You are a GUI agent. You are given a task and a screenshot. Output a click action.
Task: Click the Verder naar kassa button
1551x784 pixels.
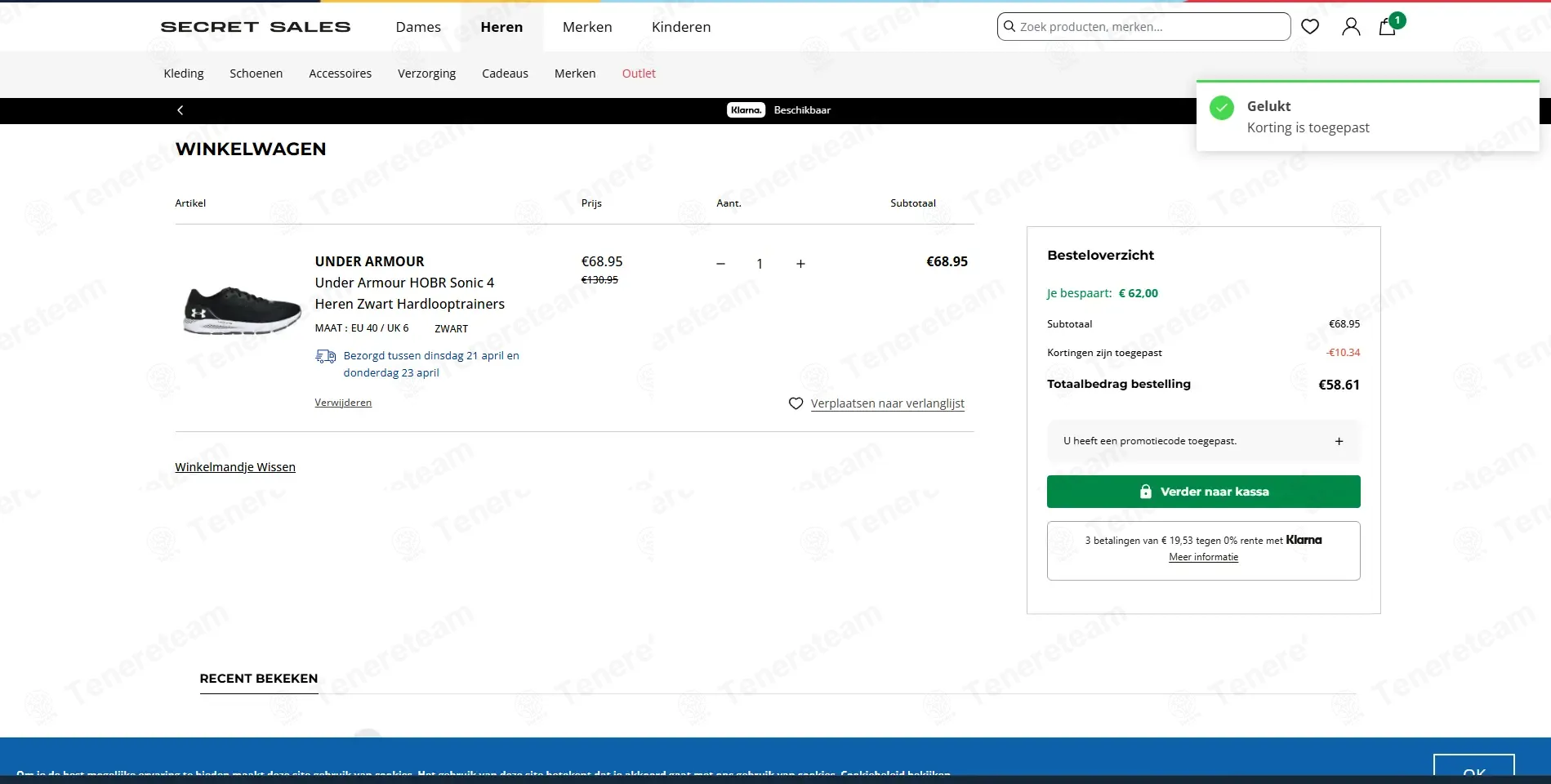pyautogui.click(x=1203, y=492)
